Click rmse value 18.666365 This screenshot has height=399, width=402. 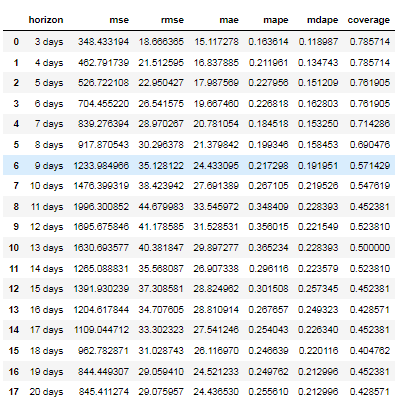[161, 42]
